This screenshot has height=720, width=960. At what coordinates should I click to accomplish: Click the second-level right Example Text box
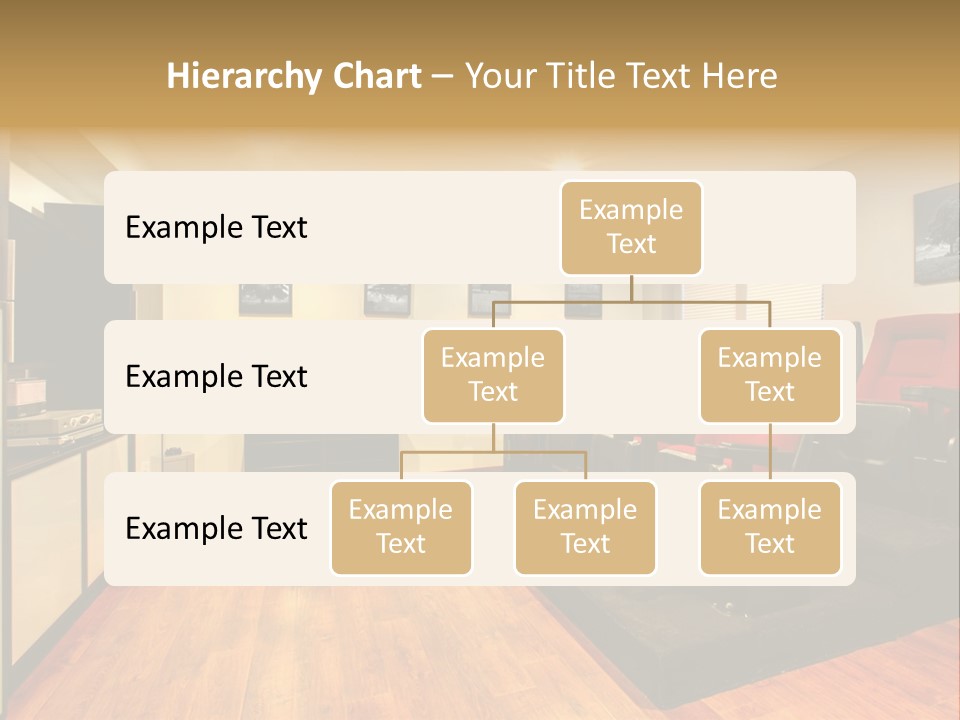coord(770,376)
